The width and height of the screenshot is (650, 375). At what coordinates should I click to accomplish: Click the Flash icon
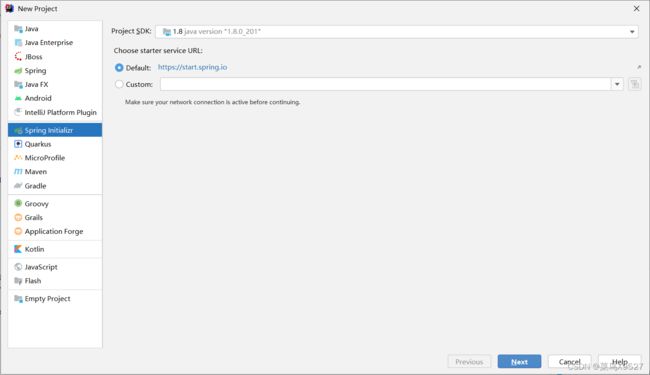tap(18, 281)
